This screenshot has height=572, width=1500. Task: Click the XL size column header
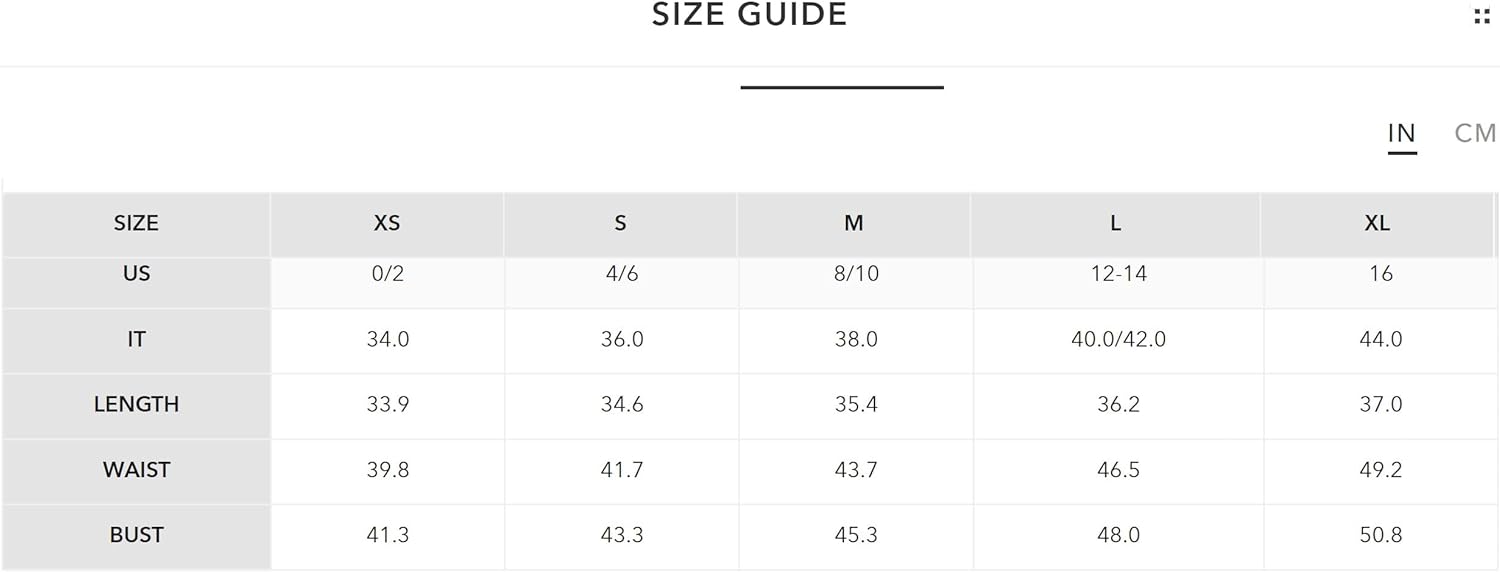click(x=1377, y=224)
